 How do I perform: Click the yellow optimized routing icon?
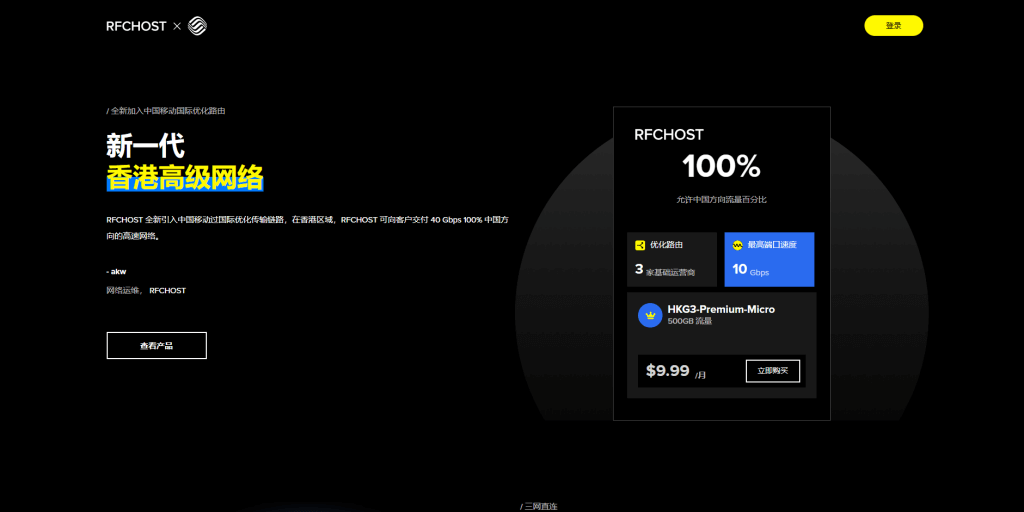640,245
